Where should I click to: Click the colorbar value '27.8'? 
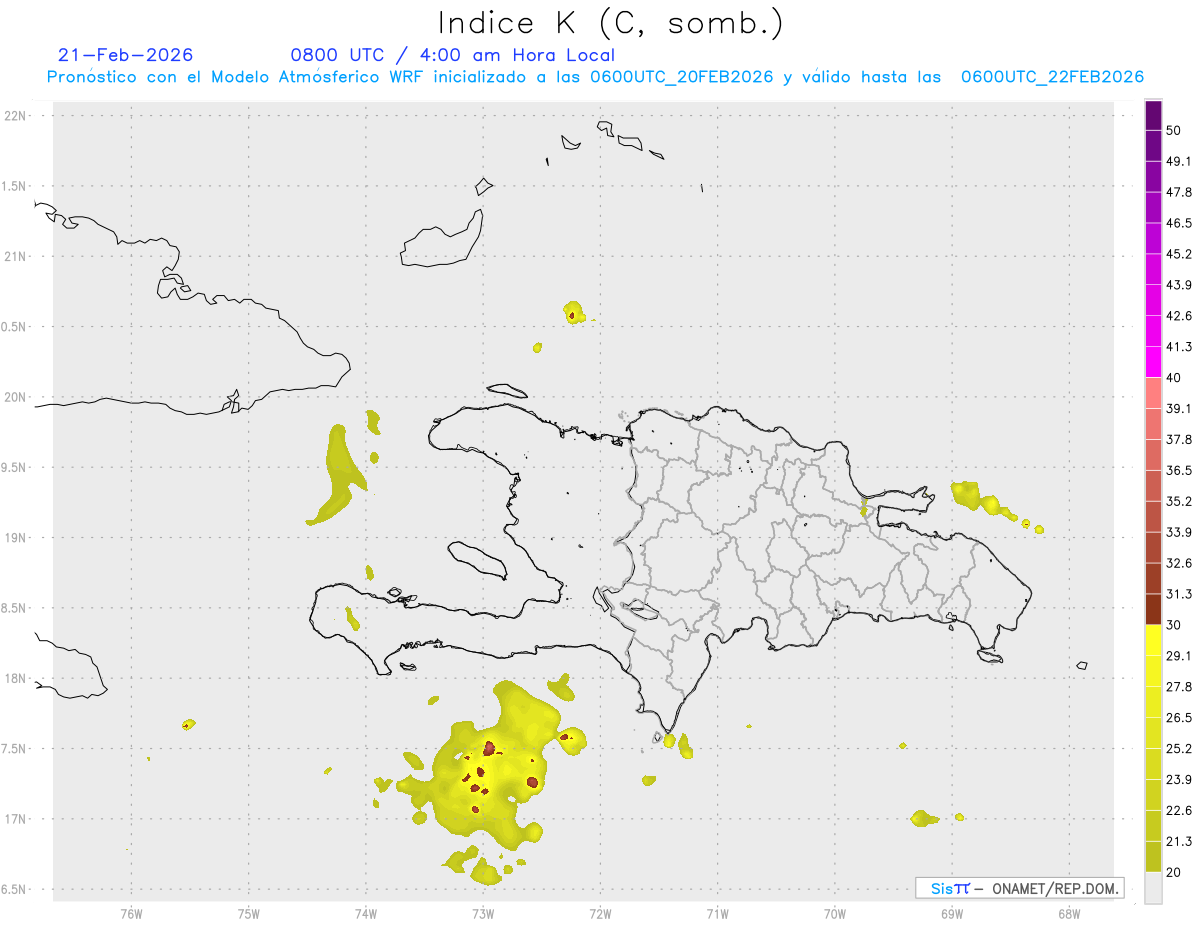pyautogui.click(x=1179, y=687)
